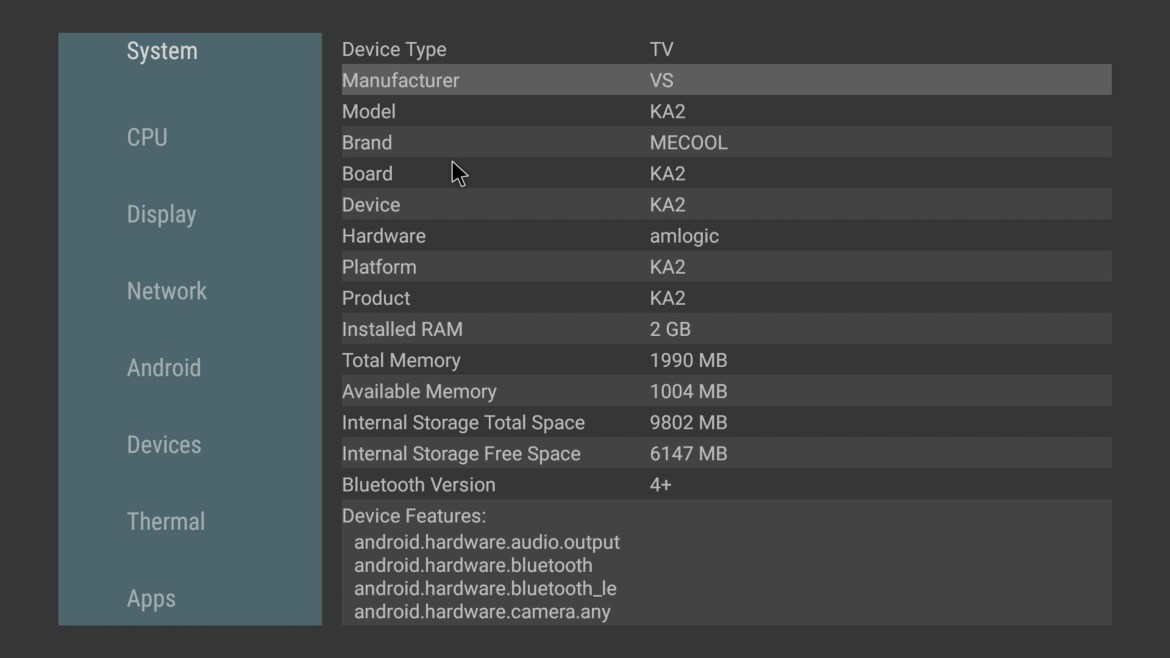Click the 4+ Bluetooth value
1170x658 pixels.
pyautogui.click(x=660, y=485)
